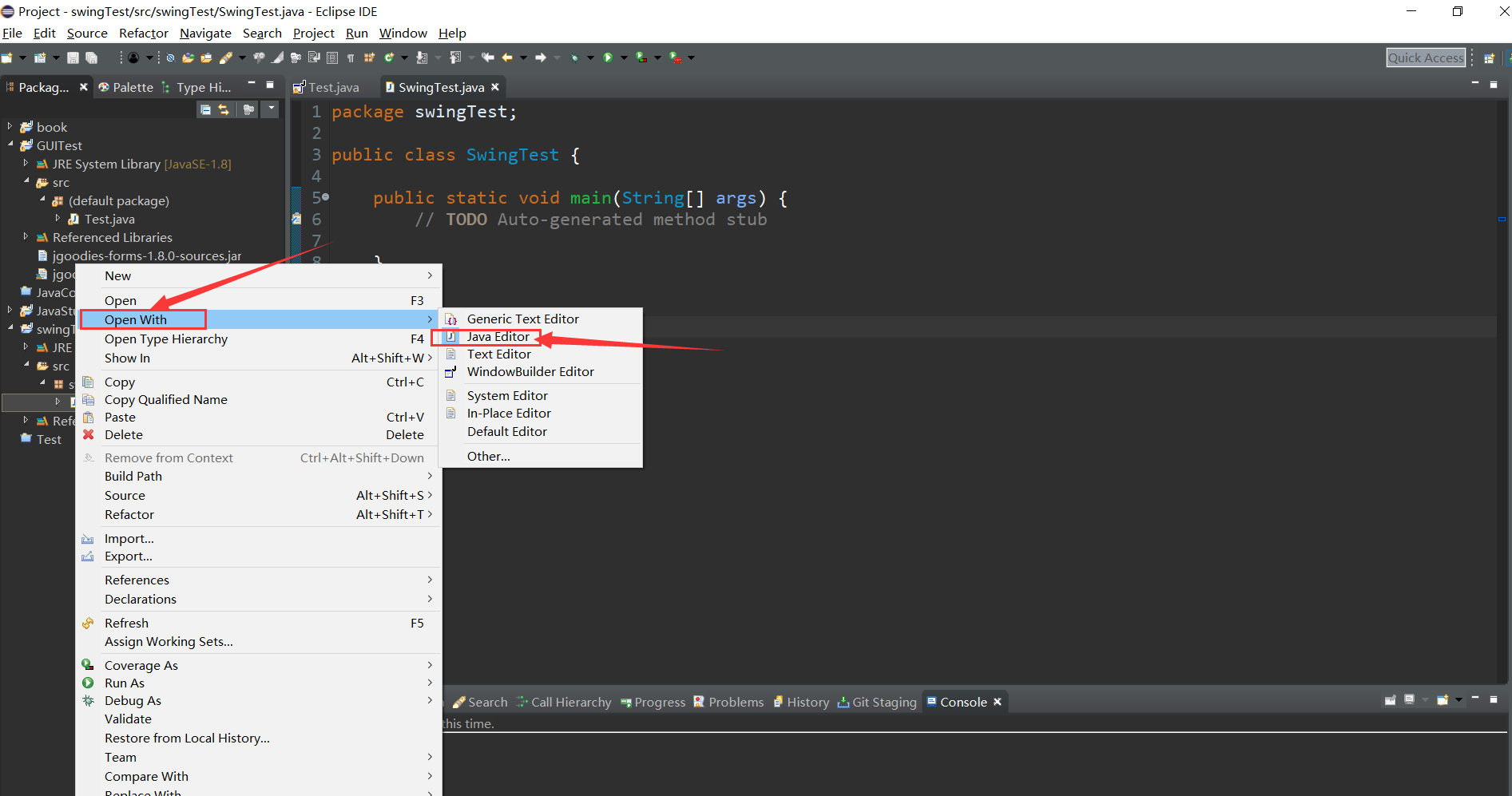Open the New wizard via leftmost toolbar icon

pyautogui.click(x=10, y=57)
